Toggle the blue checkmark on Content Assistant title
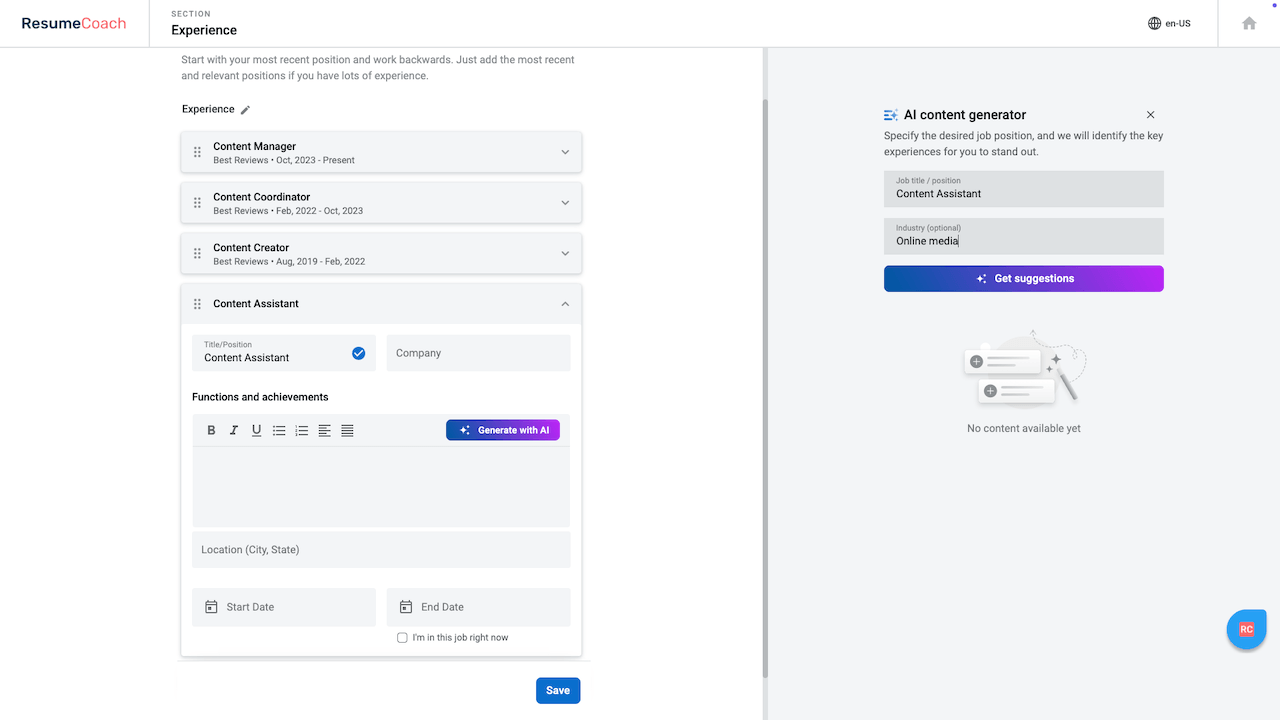The height and width of the screenshot is (720, 1280). click(x=358, y=353)
